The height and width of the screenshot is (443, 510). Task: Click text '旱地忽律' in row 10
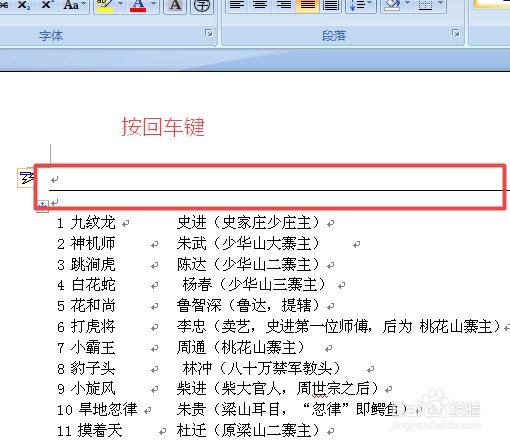[x=107, y=410]
